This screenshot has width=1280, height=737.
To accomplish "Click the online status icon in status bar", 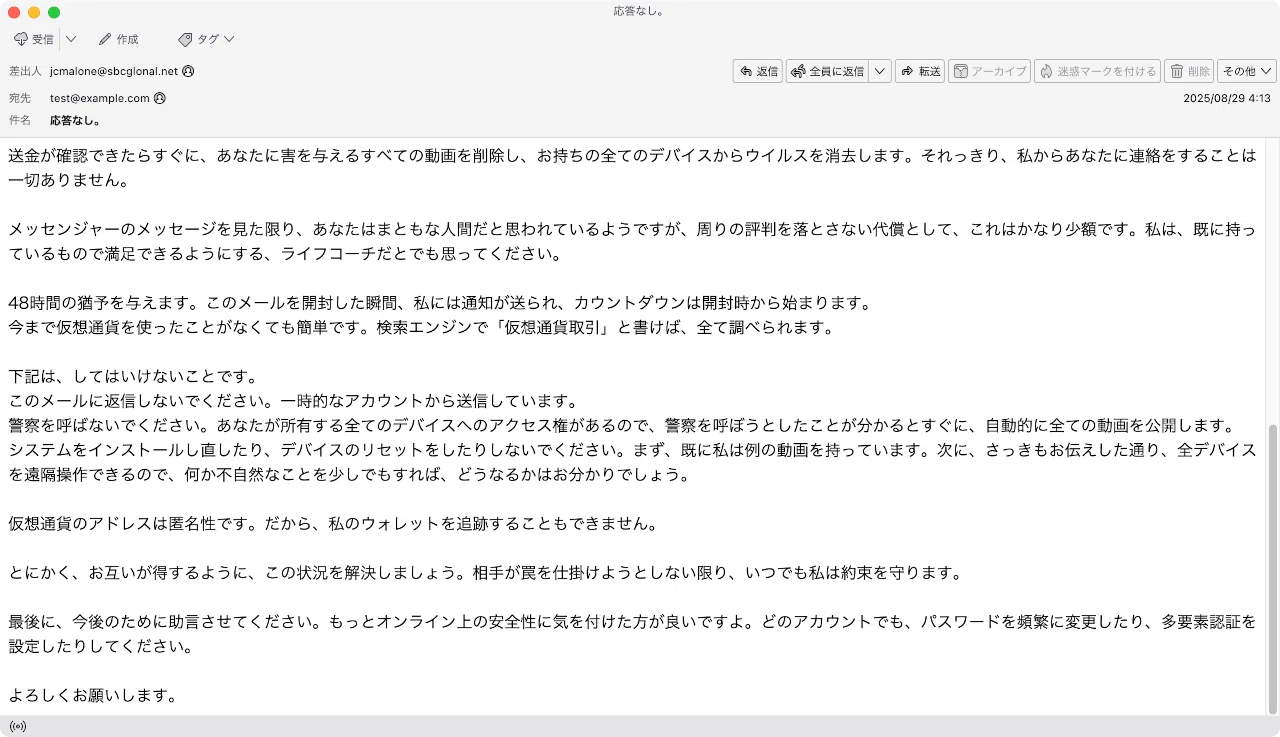I will [17, 726].
